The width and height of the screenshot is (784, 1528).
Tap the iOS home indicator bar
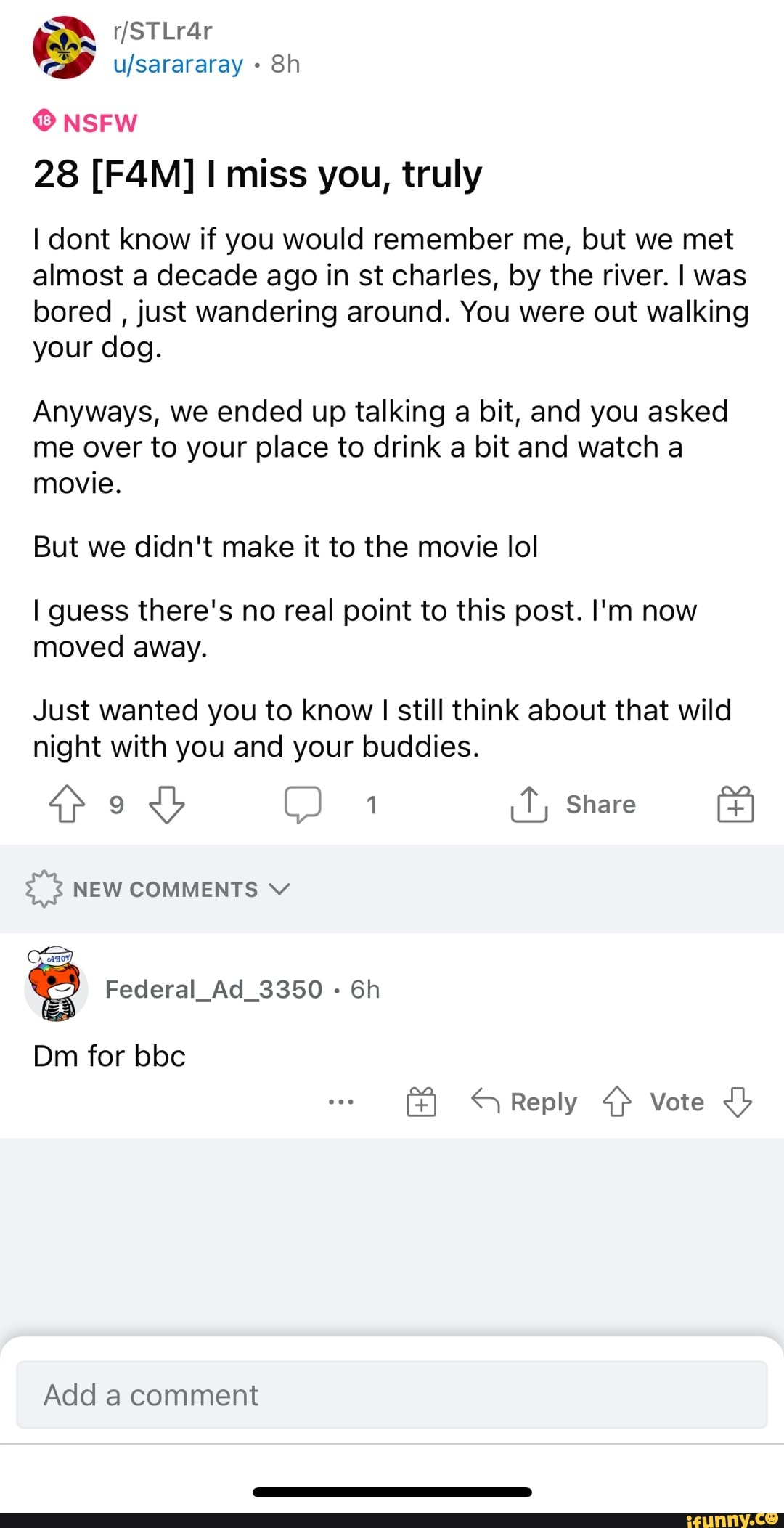coord(392,1492)
